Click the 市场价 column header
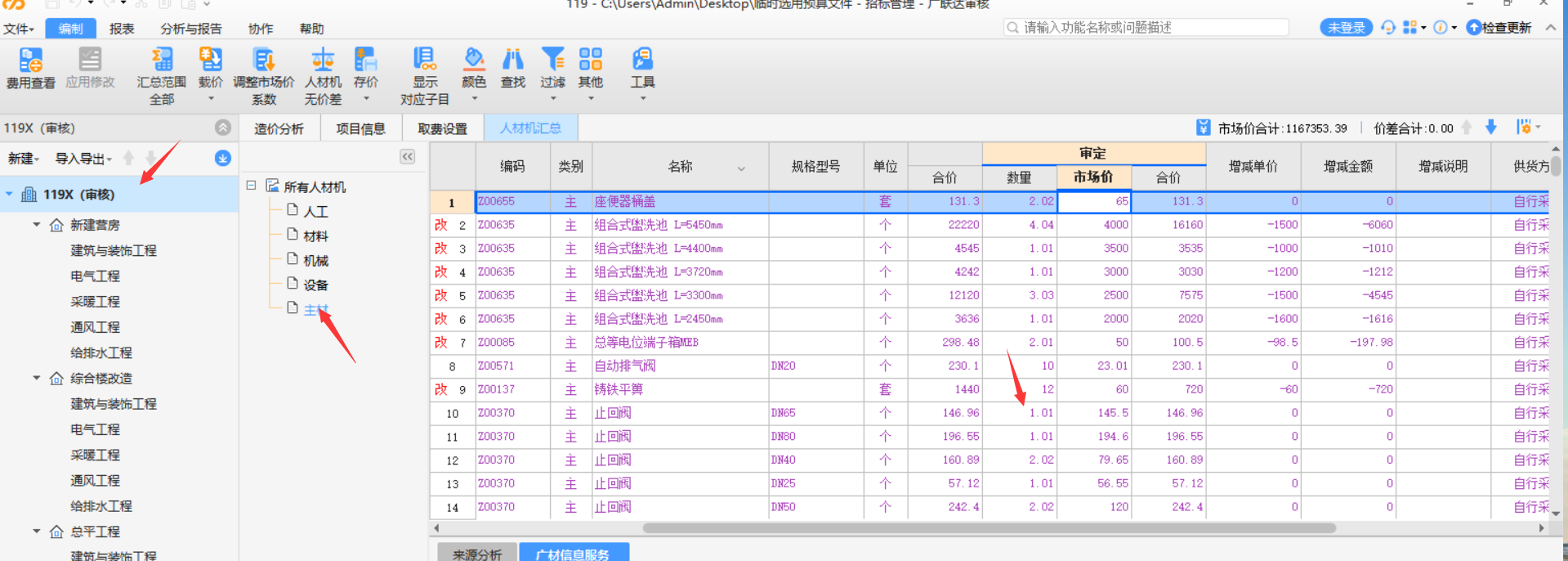This screenshot has height=561, width=1568. (1093, 177)
